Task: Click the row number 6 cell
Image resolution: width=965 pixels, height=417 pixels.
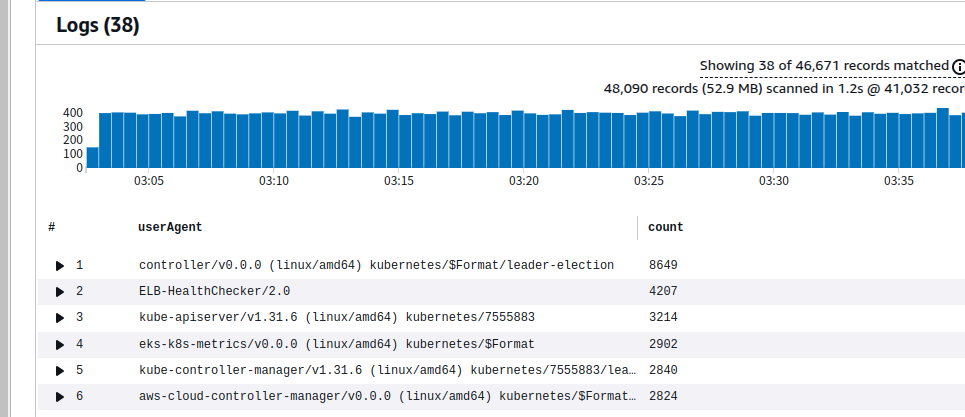Action: (x=79, y=396)
